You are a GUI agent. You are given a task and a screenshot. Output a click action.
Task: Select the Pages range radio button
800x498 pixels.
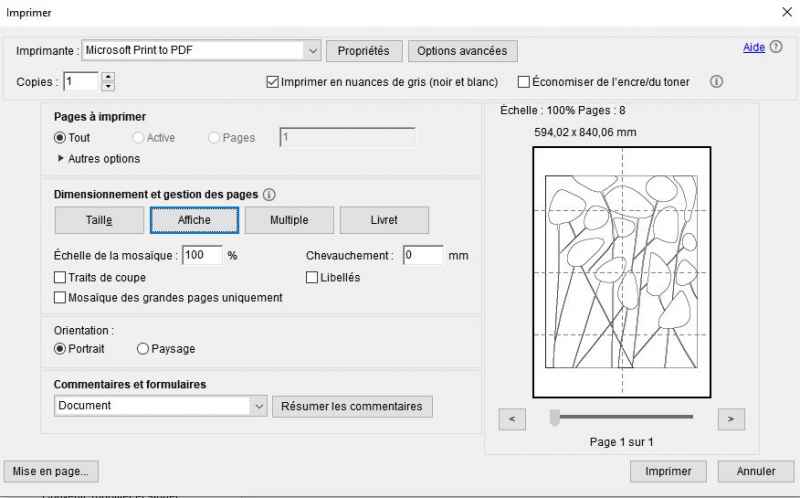click(214, 138)
